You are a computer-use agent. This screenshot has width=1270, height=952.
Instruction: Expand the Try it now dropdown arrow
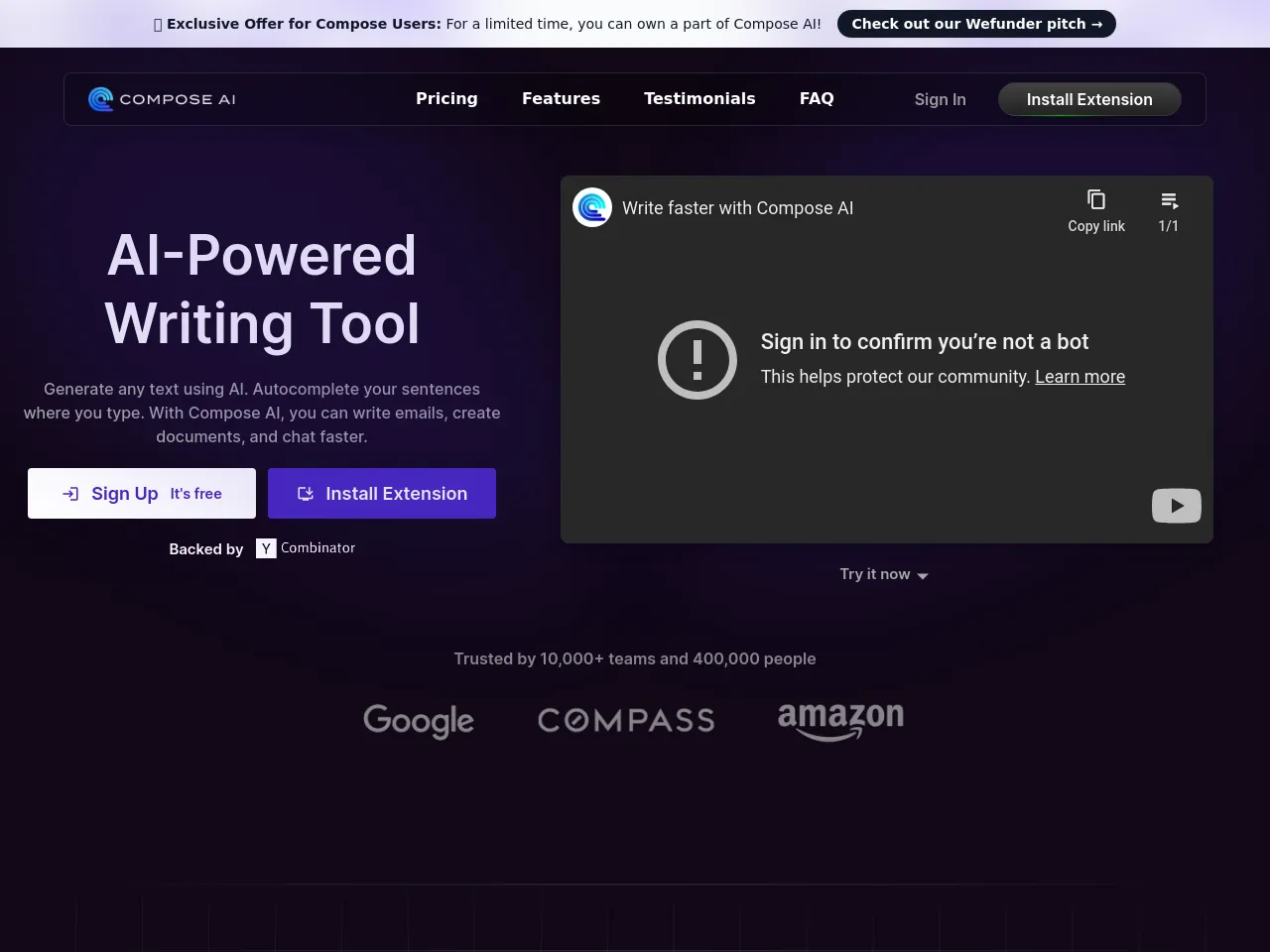(923, 576)
